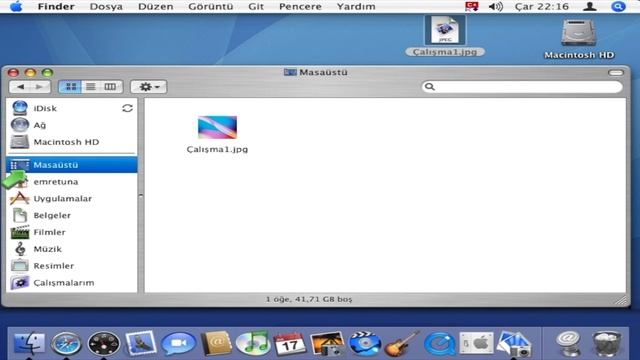Click status text 1 öğe, 41,71 GB boş

point(309,299)
